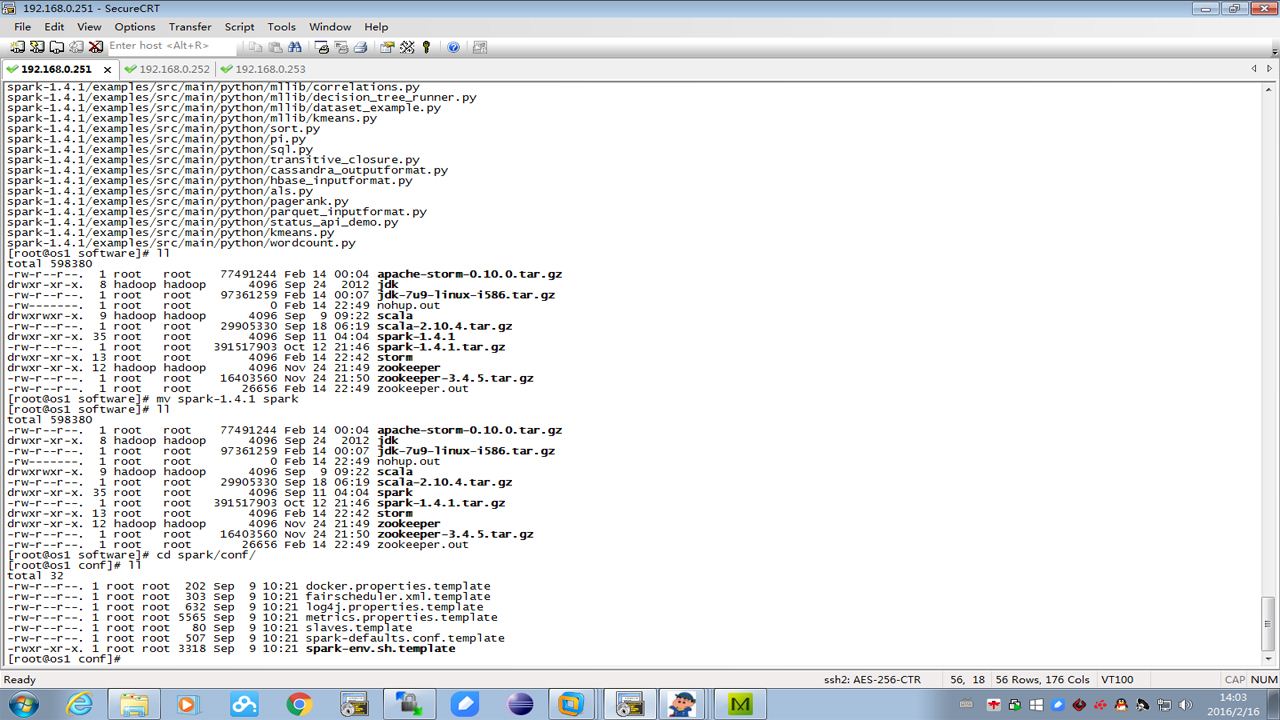Image resolution: width=1280 pixels, height=720 pixels.
Task: Open Global Options tools icon
Action: coord(407,47)
